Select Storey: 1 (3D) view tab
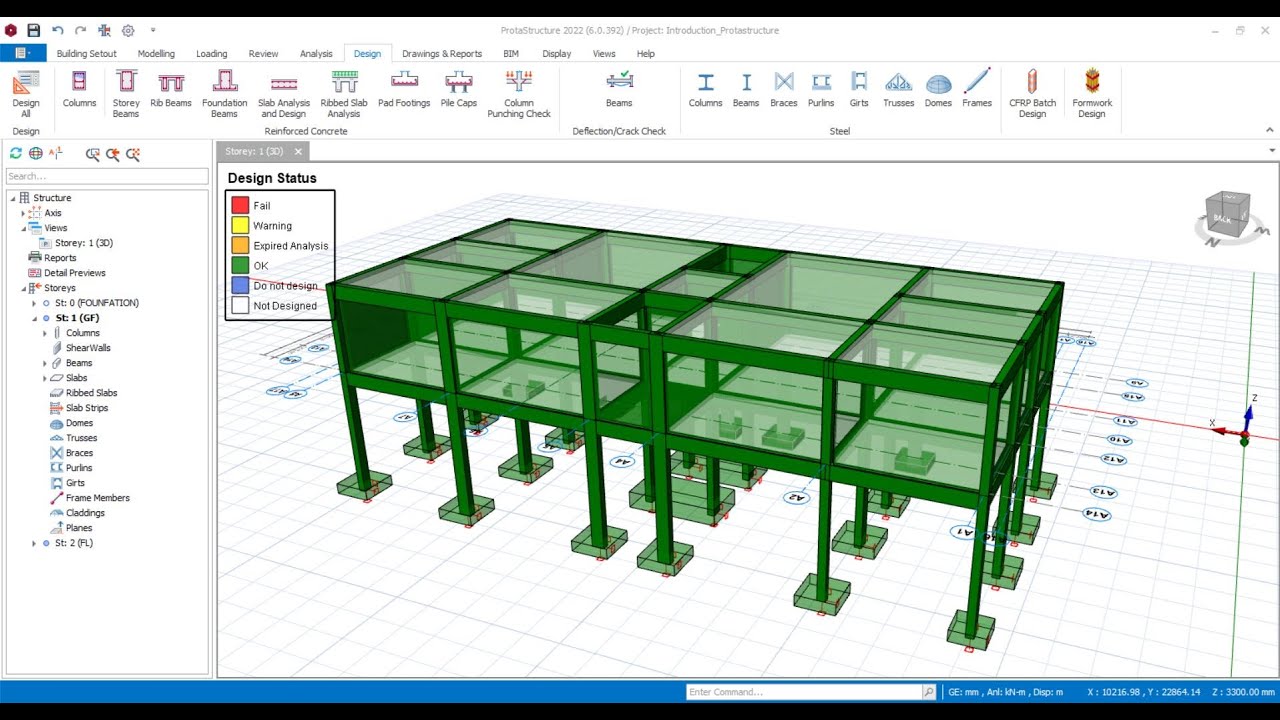 254,151
